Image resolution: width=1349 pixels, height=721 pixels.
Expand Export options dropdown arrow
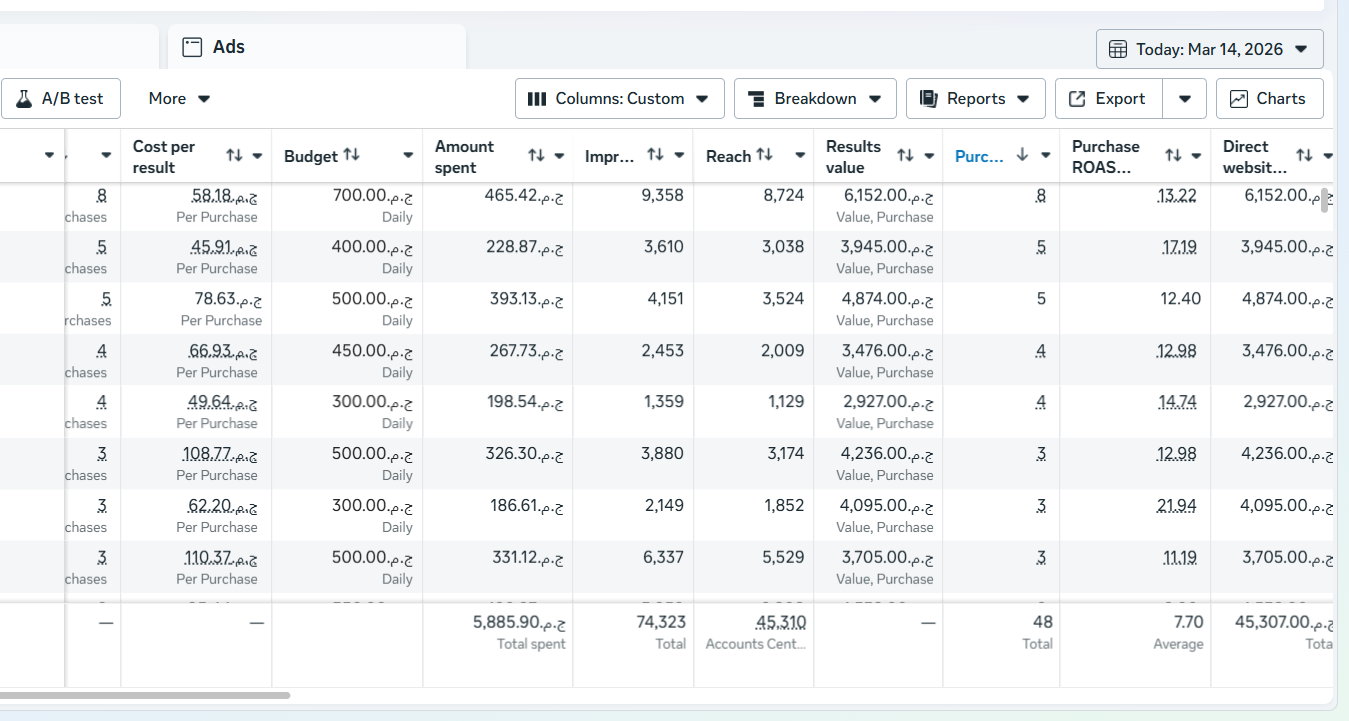[1185, 99]
